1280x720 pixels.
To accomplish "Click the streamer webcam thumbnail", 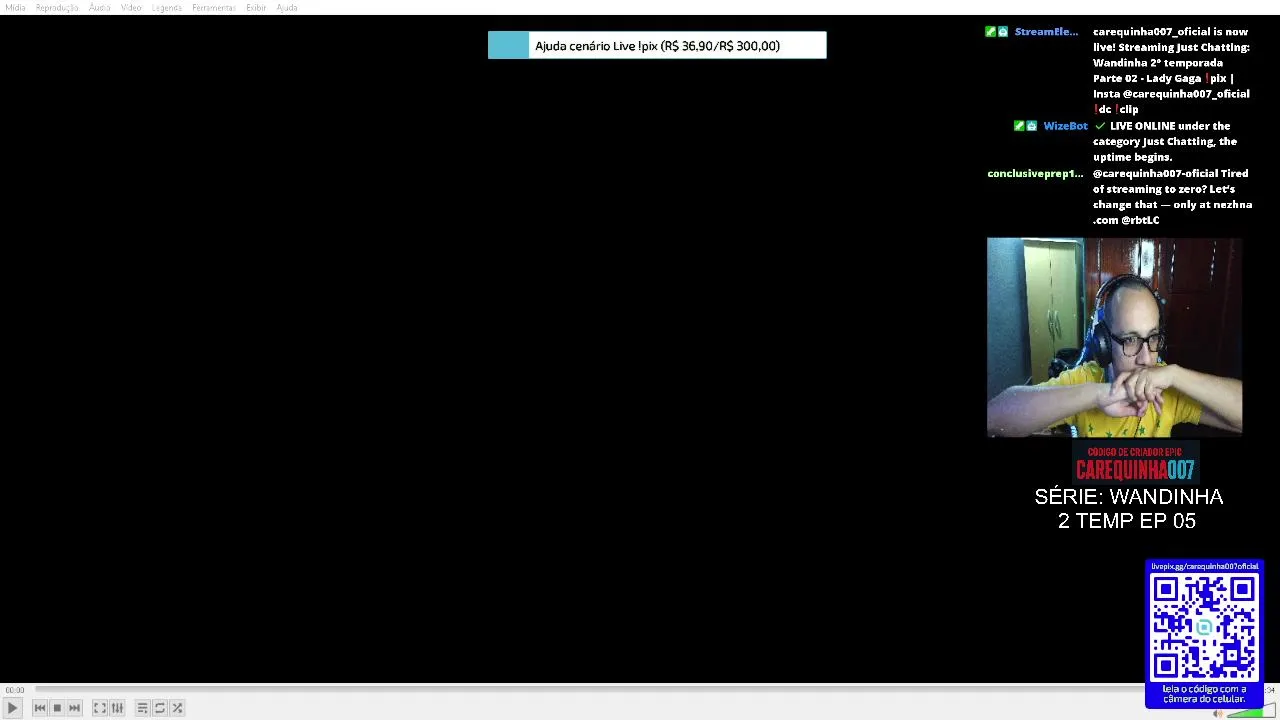I will pos(1114,337).
